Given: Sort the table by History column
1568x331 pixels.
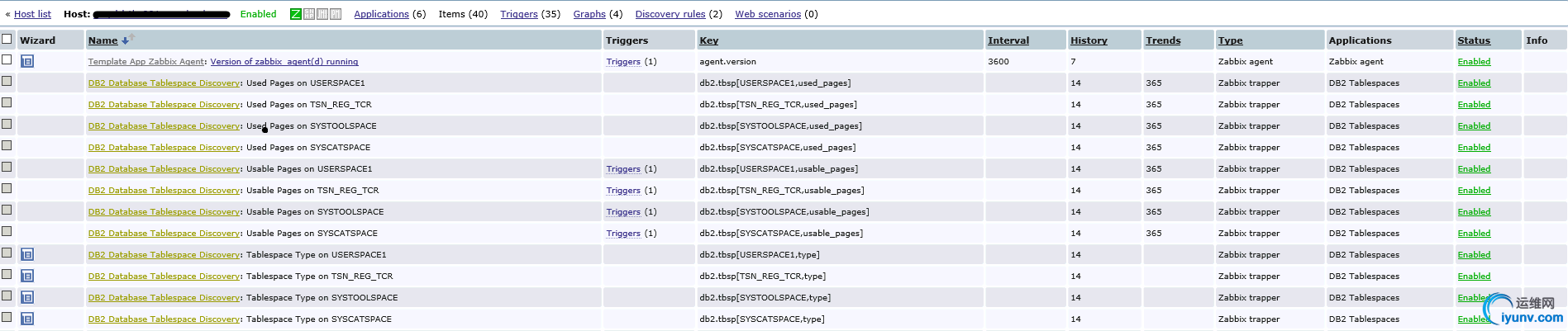Looking at the screenshot, I should click(x=1089, y=40).
